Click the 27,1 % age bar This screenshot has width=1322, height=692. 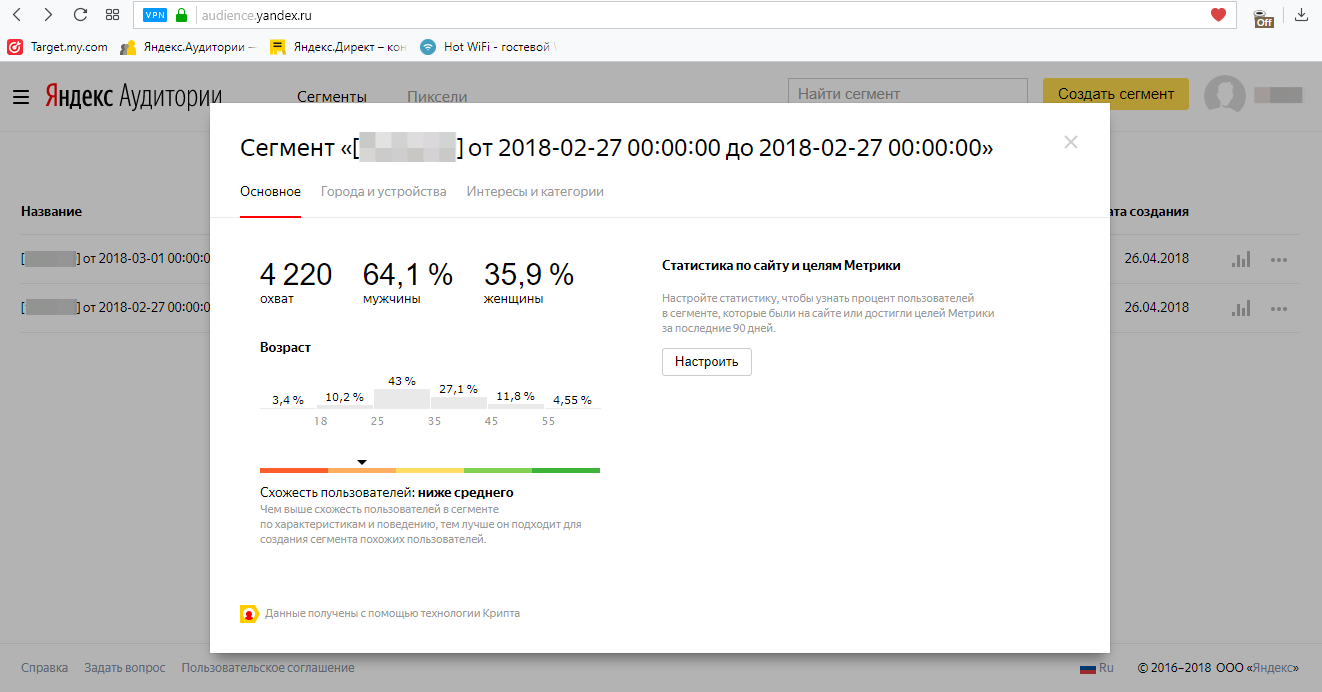point(458,402)
